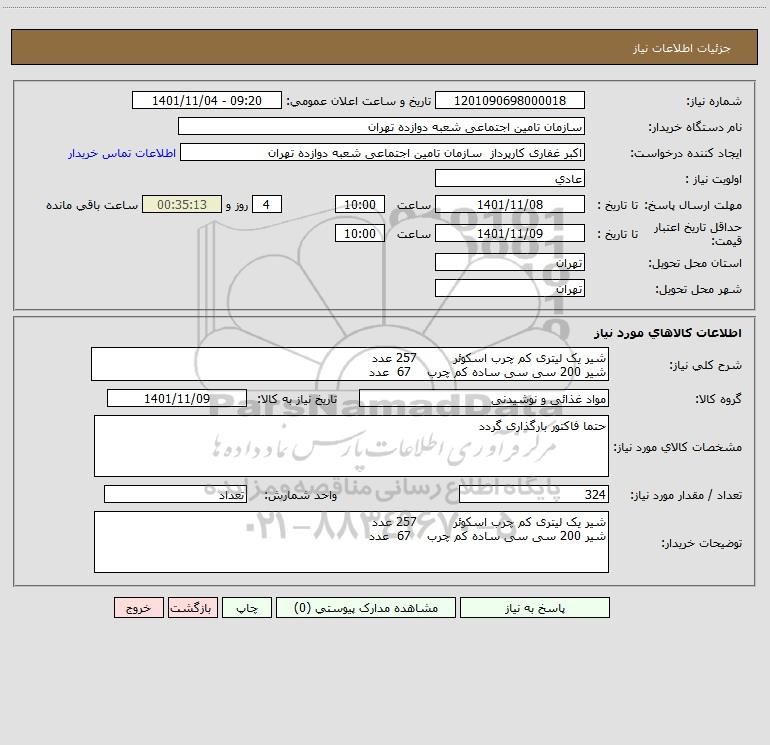The width and height of the screenshot is (770, 745).
Task: Click the ایجاد کننده درخواست field
Action: [383, 152]
